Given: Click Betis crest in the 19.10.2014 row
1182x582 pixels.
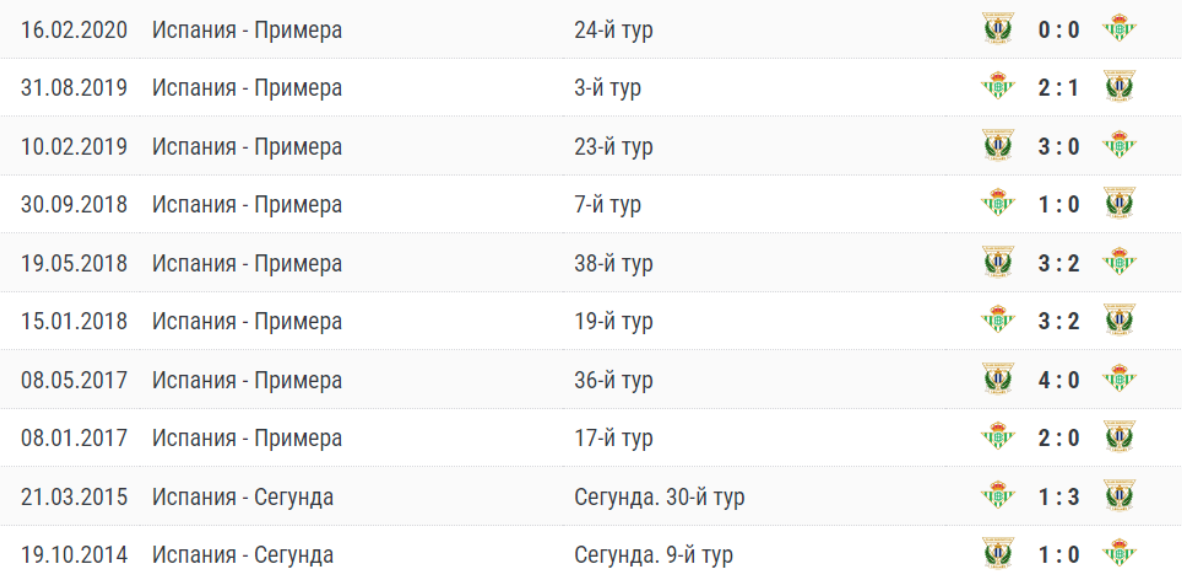Looking at the screenshot, I should 1119,554.
